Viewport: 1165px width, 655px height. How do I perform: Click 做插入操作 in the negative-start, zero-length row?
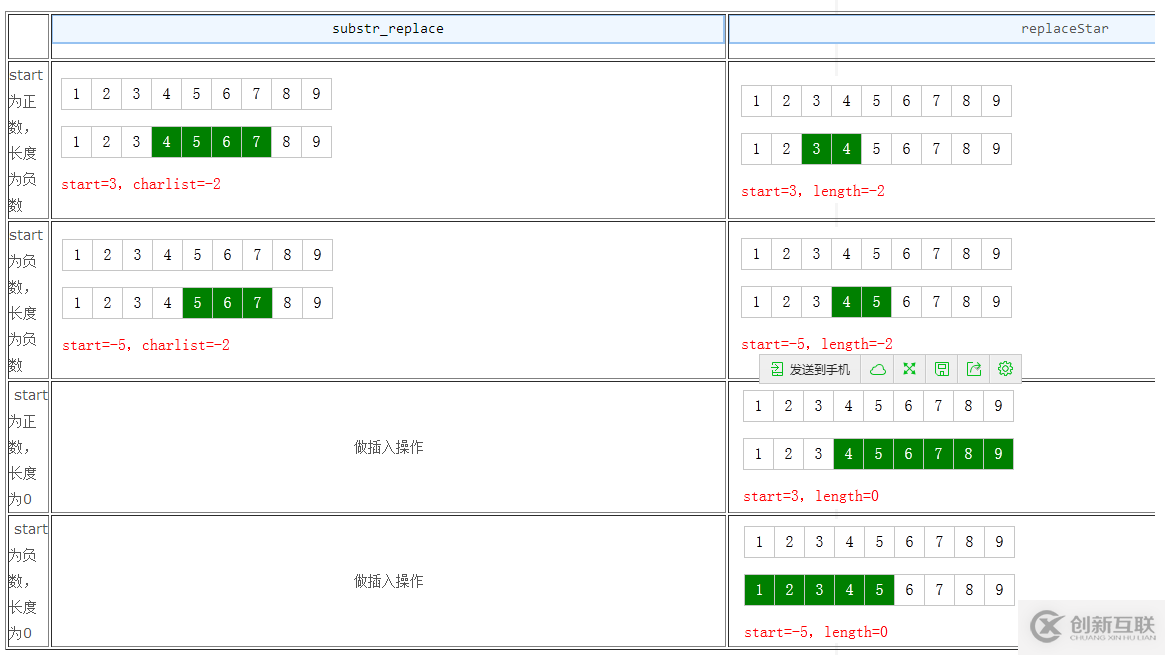389,581
